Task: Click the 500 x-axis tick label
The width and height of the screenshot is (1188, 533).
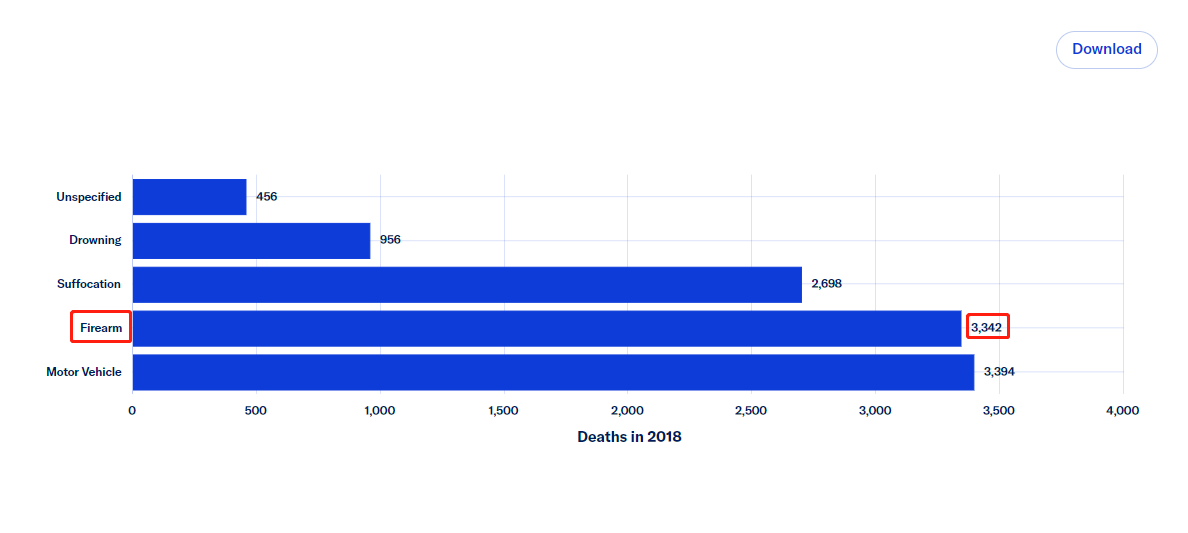Action: pos(256,411)
